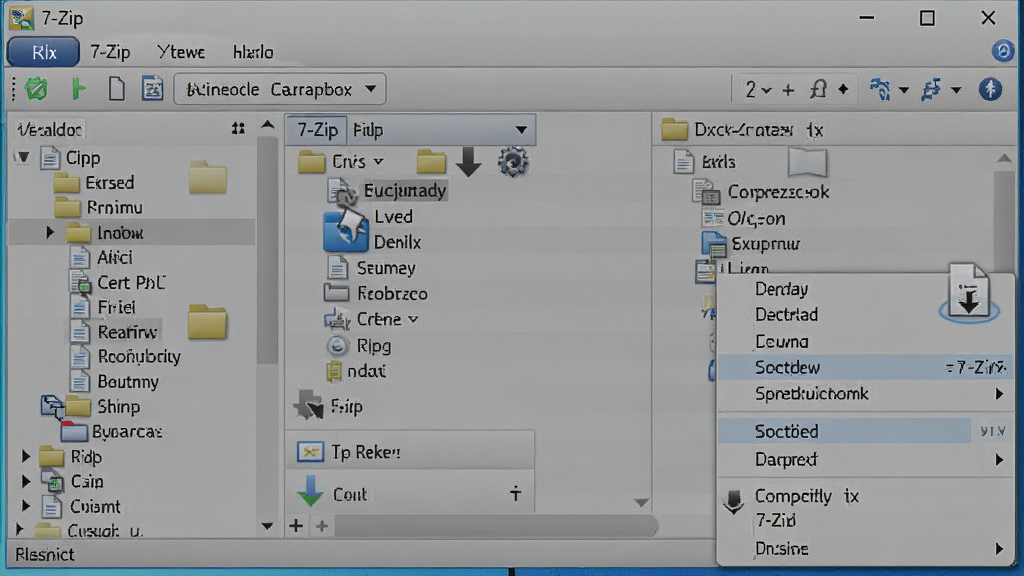Select the Denilx entry
This screenshot has width=1024, height=576.
(397, 242)
